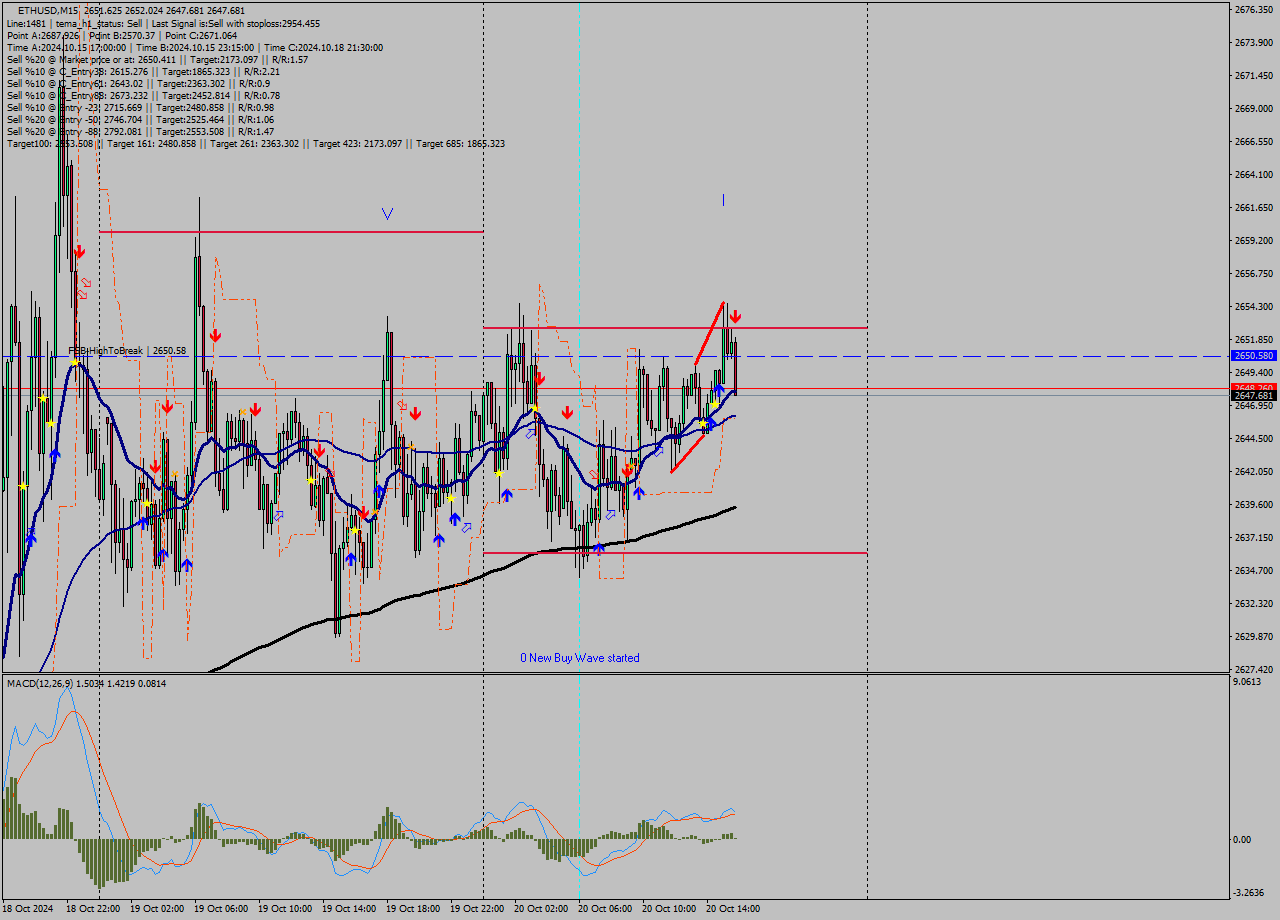The height and width of the screenshot is (920, 1280).
Task: Click the 2632.320 price axis label
Action: pyautogui.click(x=1253, y=604)
